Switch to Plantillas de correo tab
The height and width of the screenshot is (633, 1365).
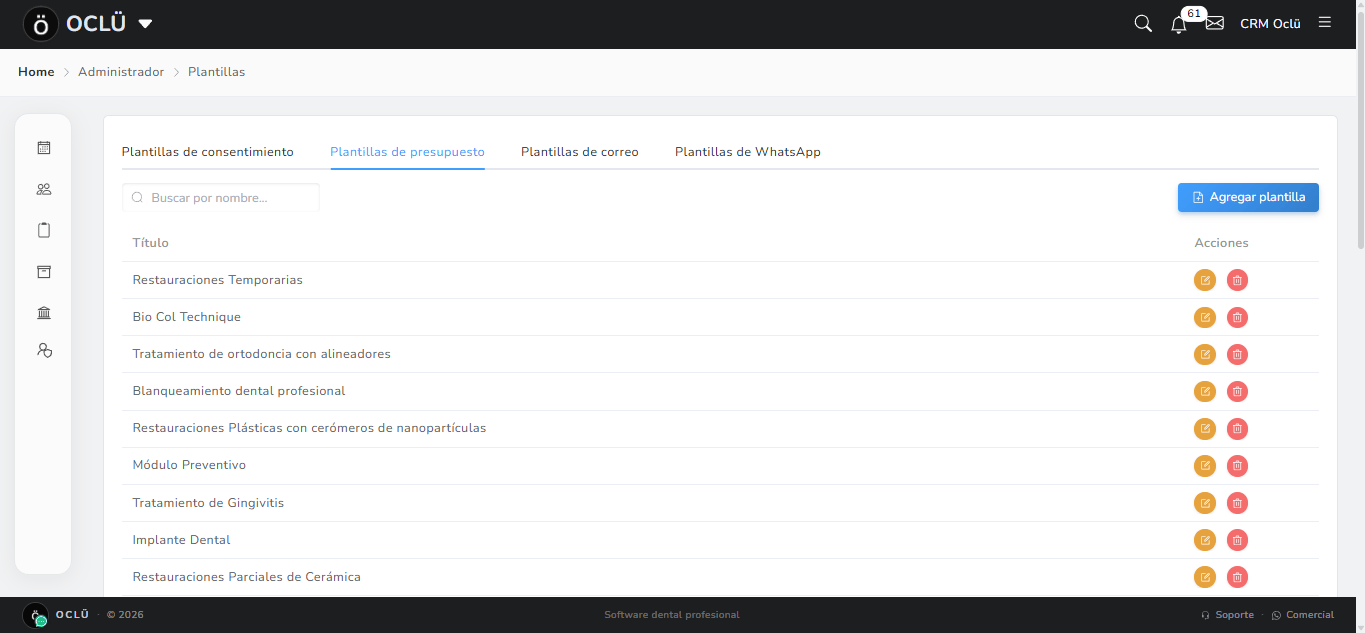(580, 152)
